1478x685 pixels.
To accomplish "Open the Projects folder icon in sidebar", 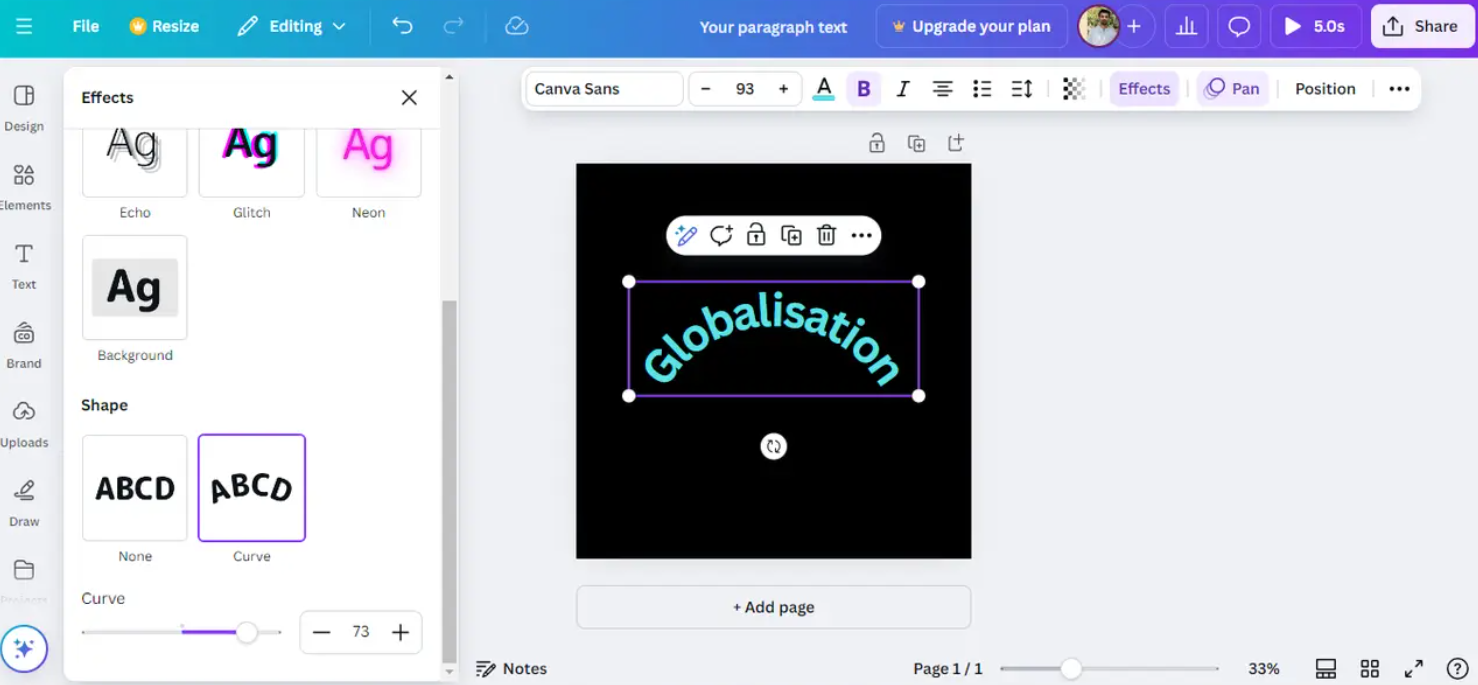I will click(x=24, y=570).
